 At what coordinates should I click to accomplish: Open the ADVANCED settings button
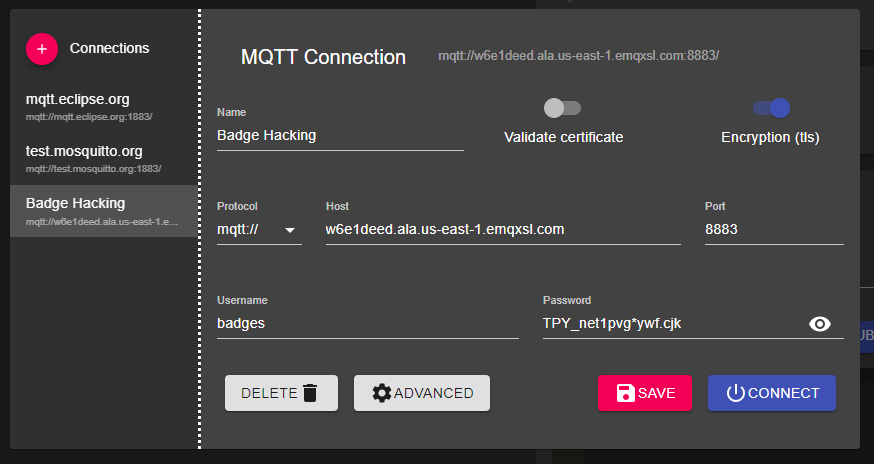coord(422,393)
